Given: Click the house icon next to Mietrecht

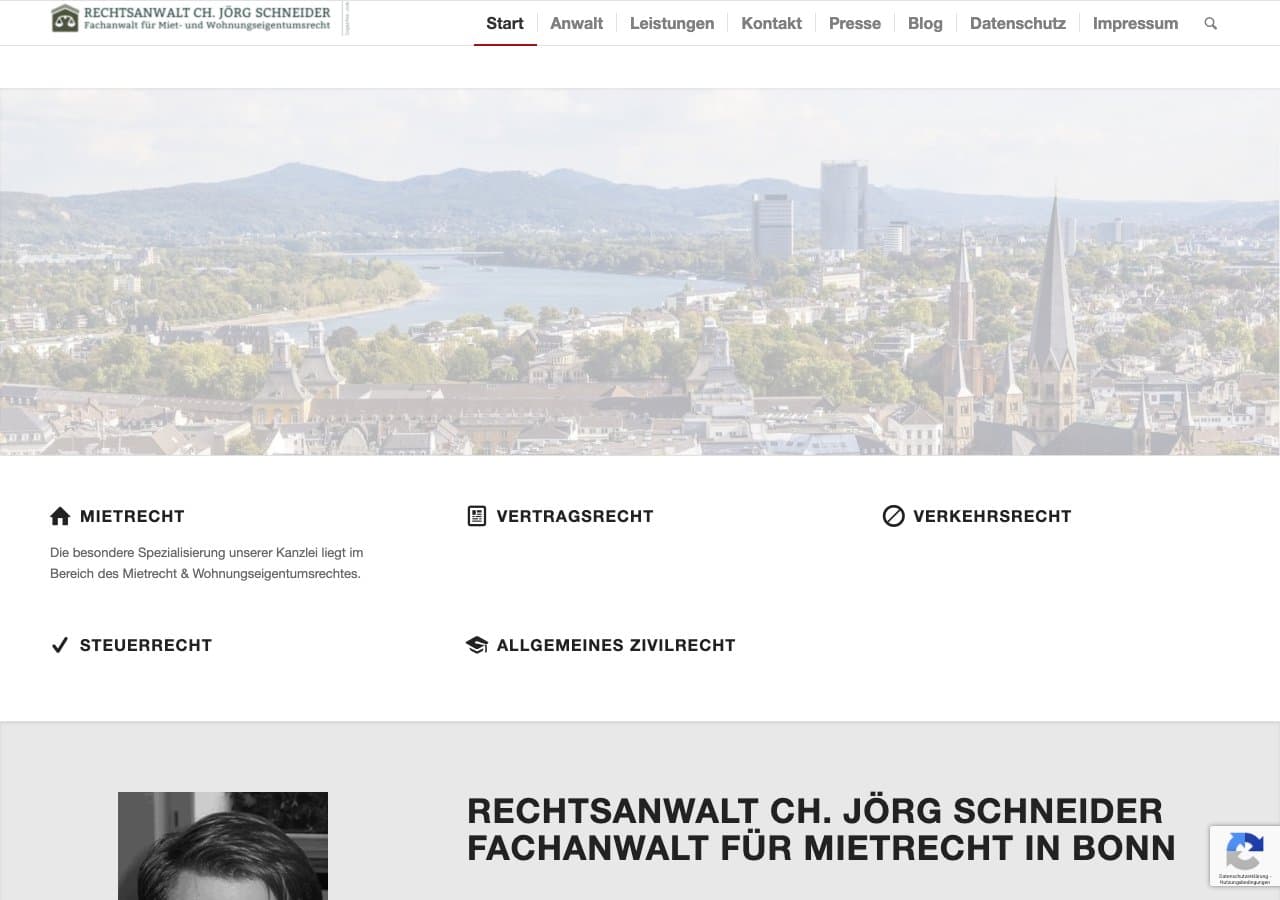Looking at the screenshot, I should [60, 516].
